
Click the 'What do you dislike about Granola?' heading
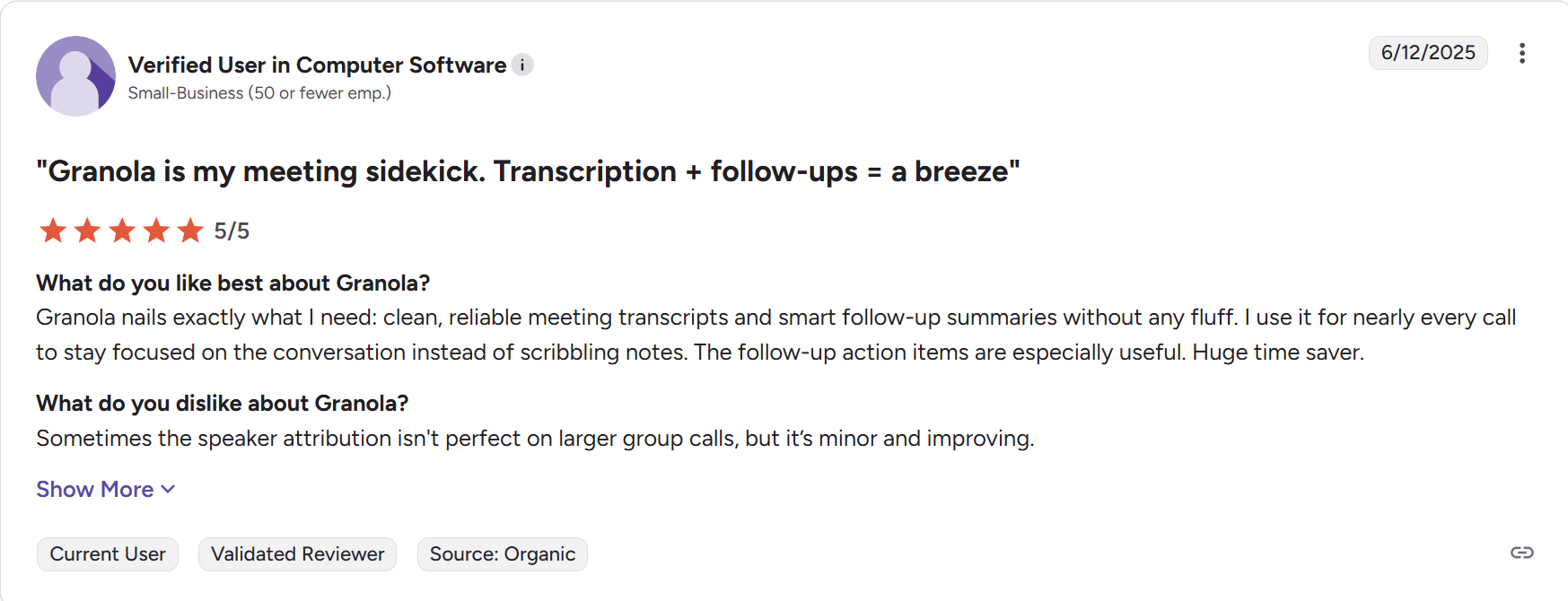223,403
